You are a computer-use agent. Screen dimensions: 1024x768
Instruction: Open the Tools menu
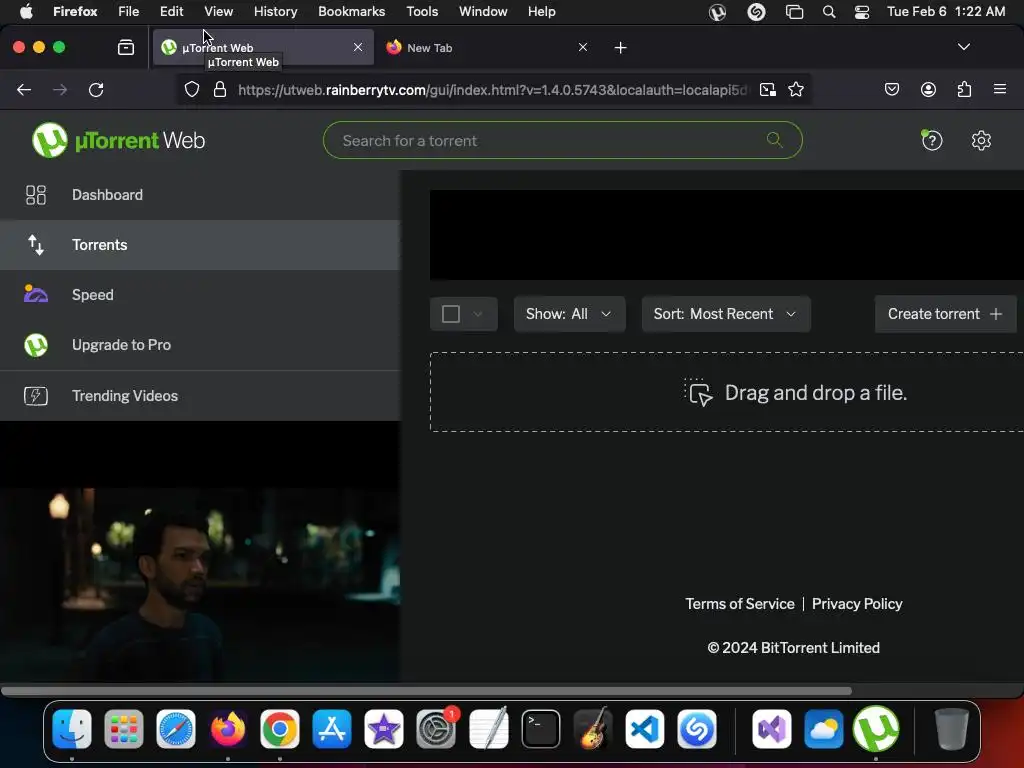[x=422, y=12]
